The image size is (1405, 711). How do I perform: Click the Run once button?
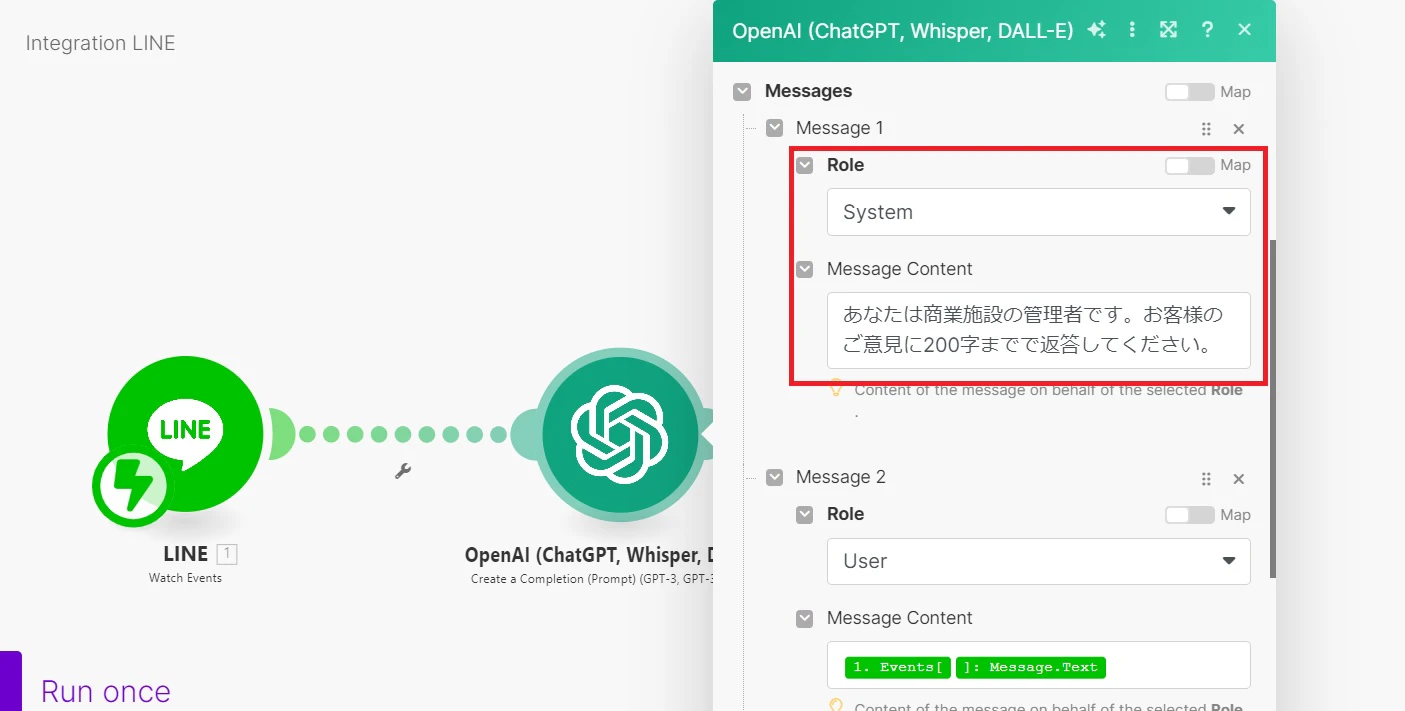point(105,691)
